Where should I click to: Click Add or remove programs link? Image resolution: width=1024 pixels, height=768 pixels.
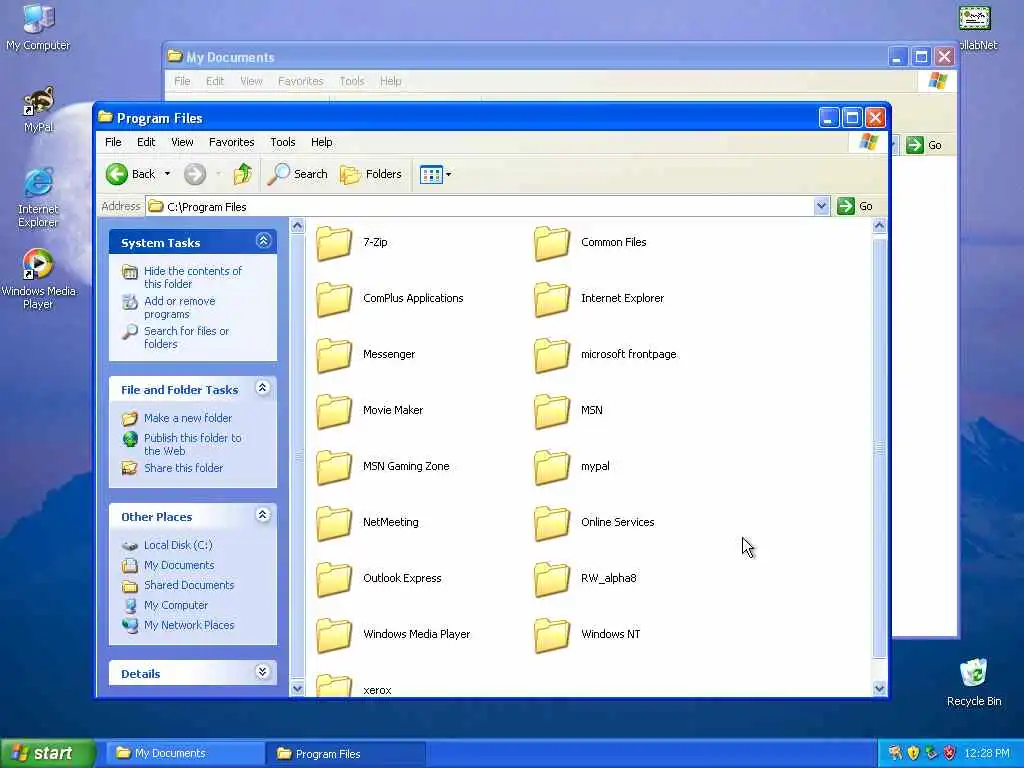coord(180,308)
